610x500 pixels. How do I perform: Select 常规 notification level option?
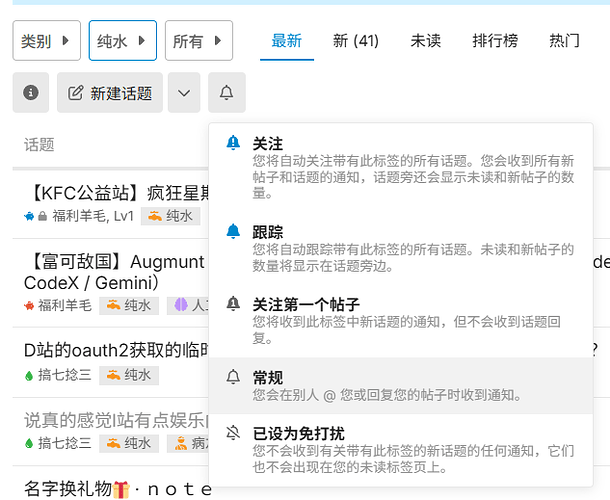(401, 386)
